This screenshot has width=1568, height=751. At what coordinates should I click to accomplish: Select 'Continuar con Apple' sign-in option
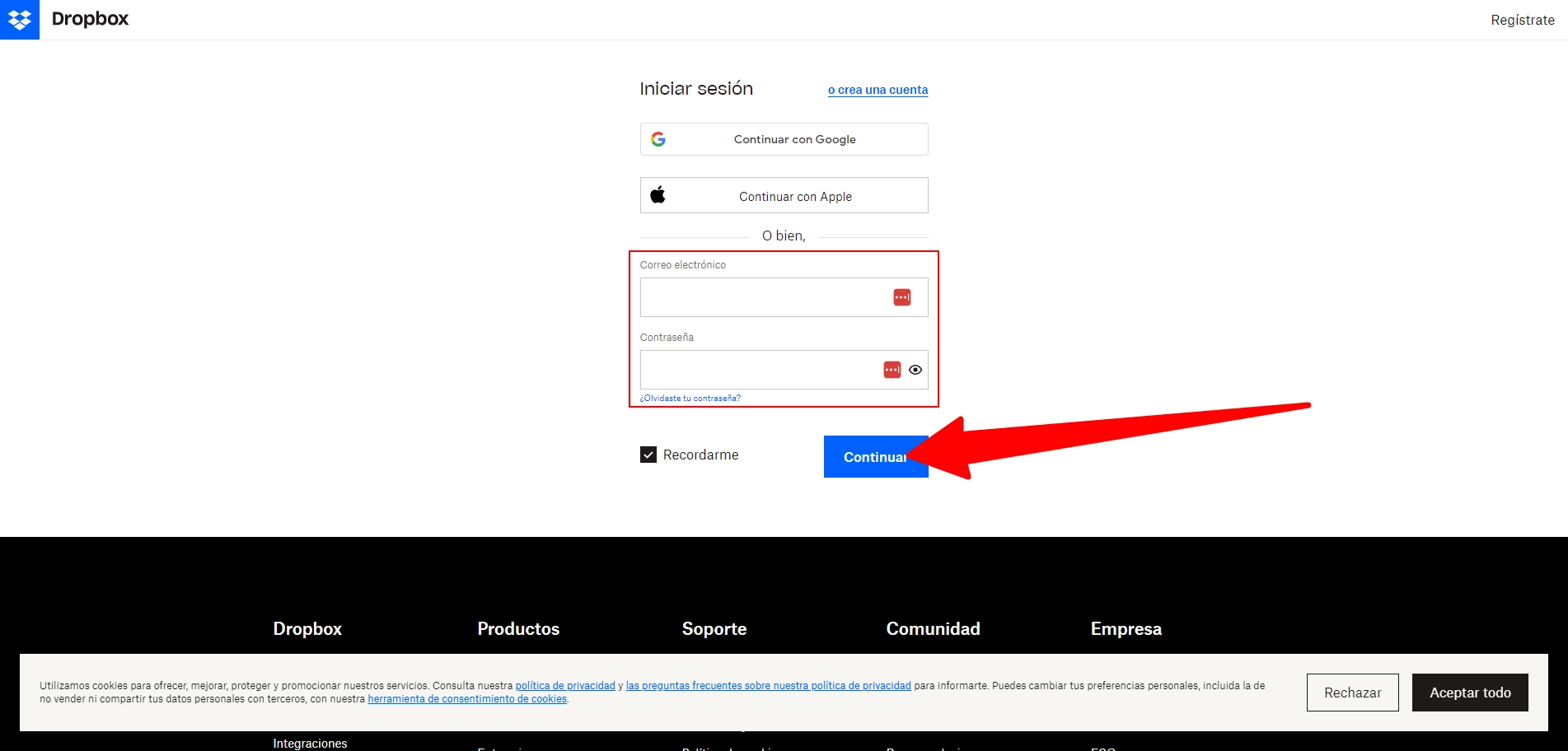click(x=783, y=195)
